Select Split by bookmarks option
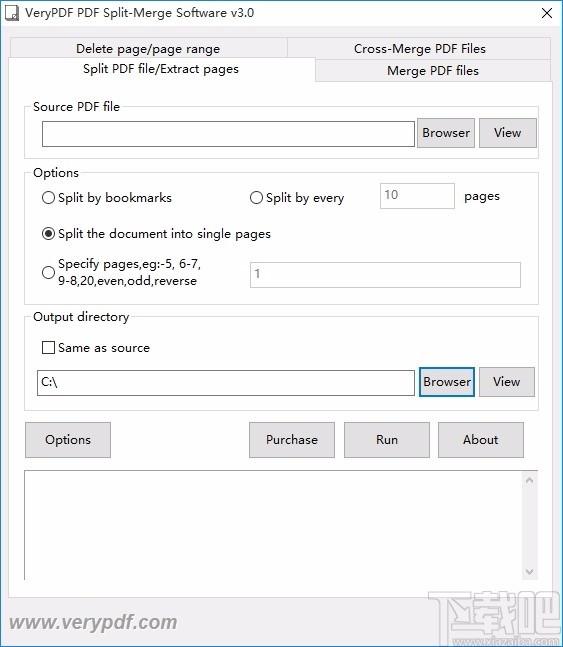The image size is (563, 647). click(107, 198)
